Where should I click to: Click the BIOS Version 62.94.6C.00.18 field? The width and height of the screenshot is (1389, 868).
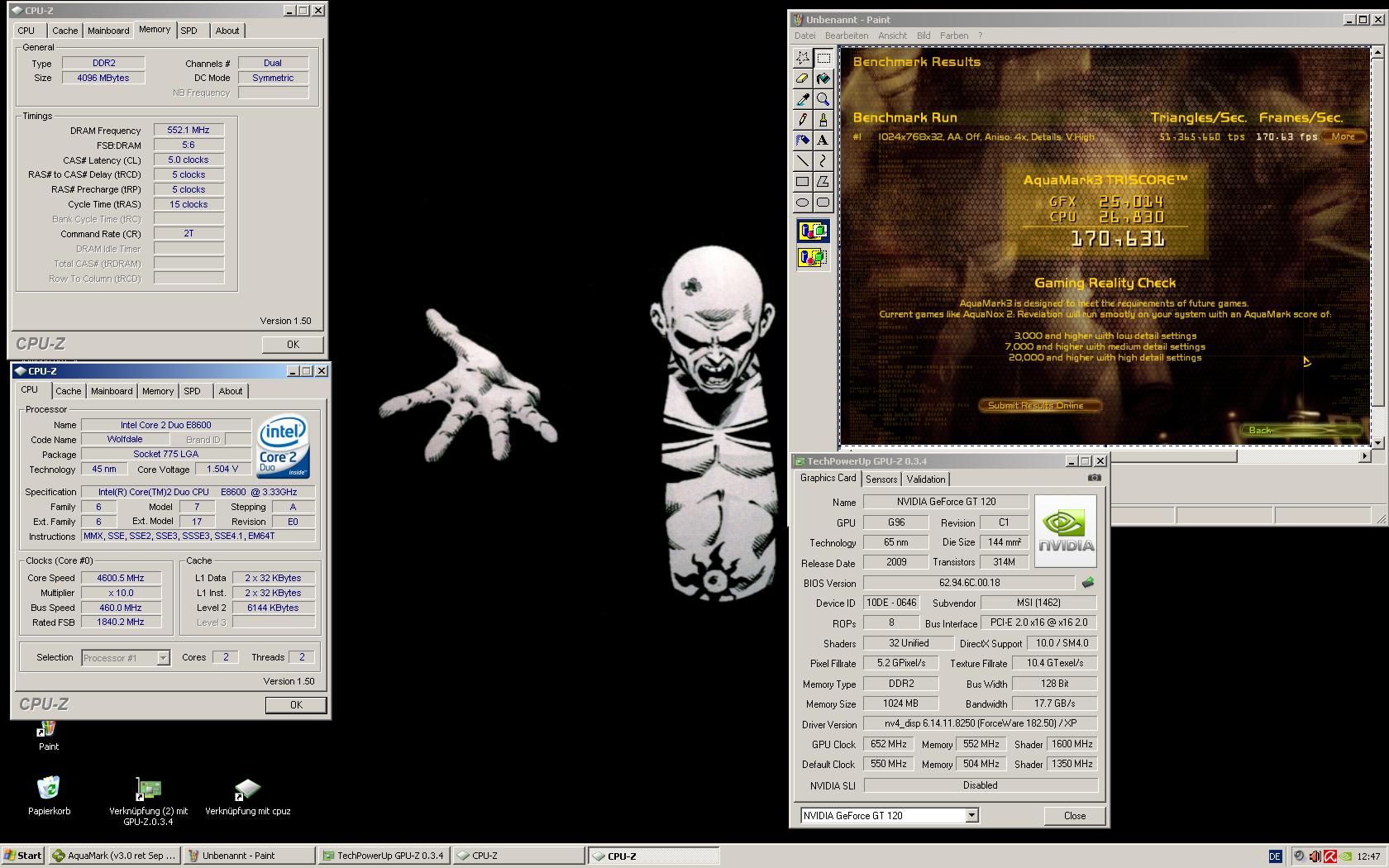(969, 582)
